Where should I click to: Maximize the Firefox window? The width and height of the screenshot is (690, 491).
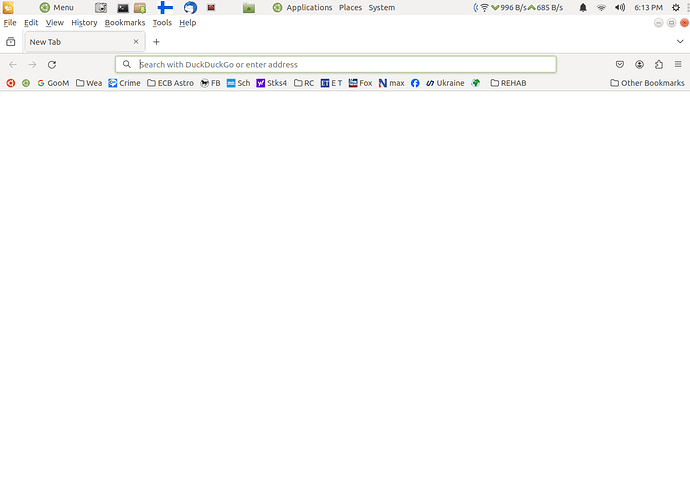[x=672, y=23]
